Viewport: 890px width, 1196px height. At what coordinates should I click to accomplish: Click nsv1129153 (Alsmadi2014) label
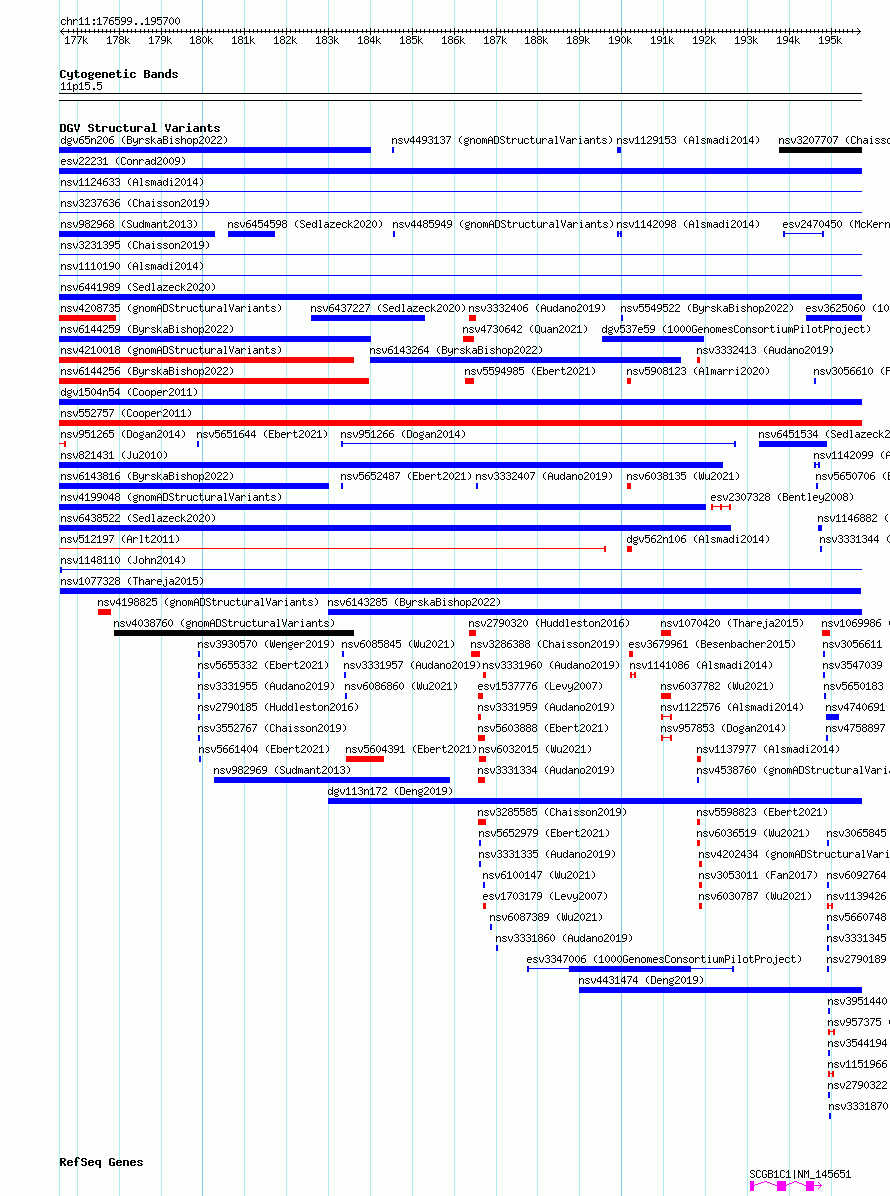click(688, 140)
